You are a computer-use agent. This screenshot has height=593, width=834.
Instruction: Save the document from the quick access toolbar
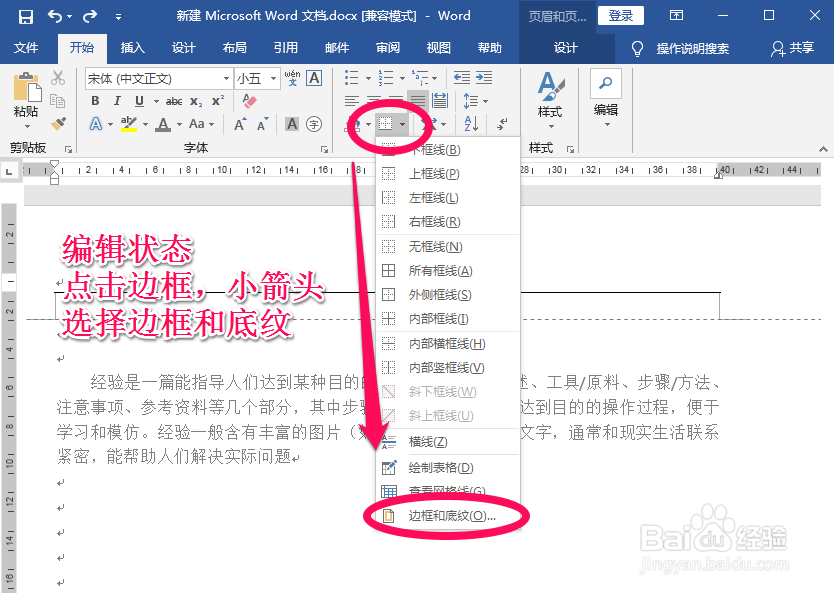tap(26, 16)
